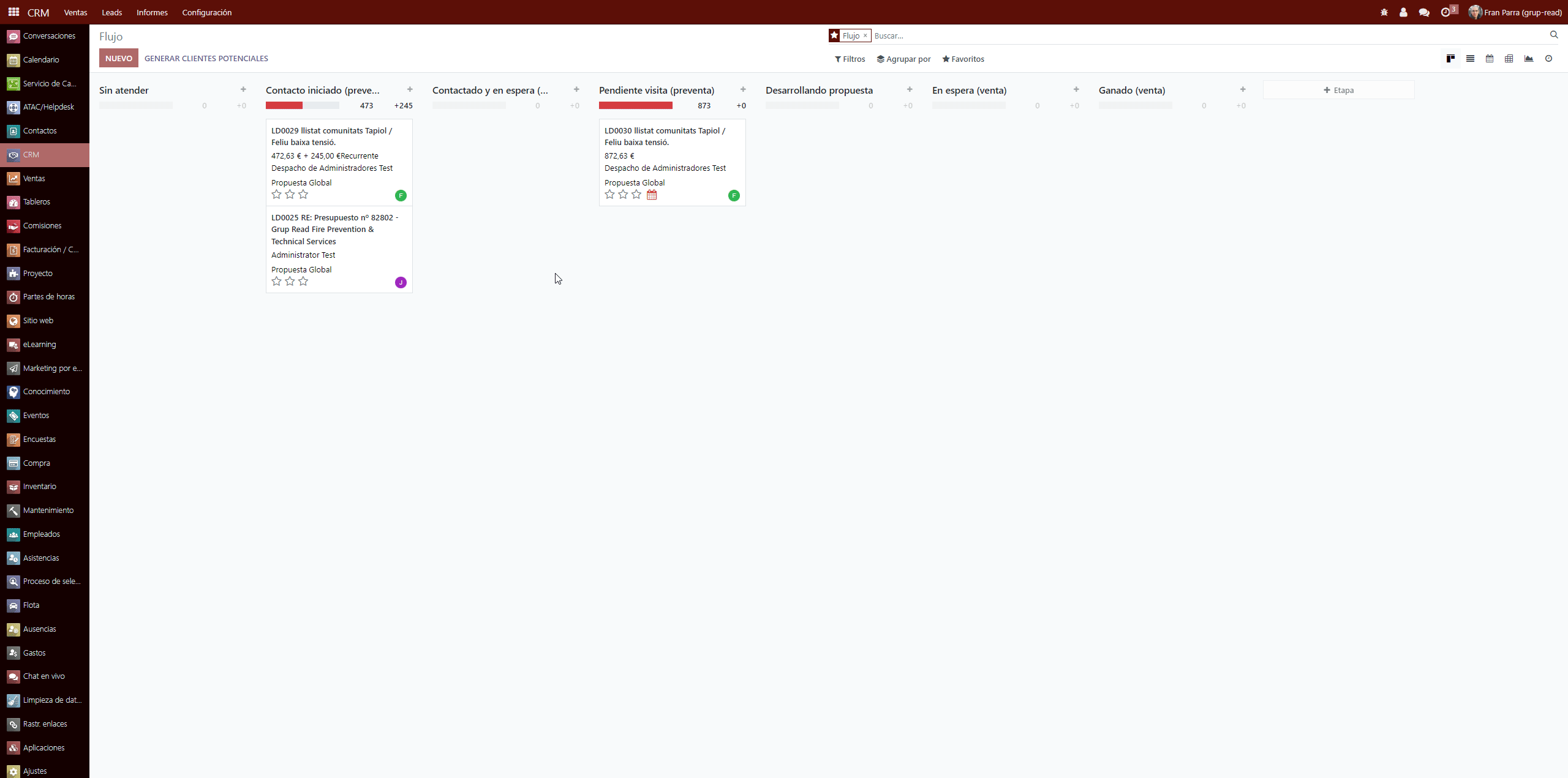1568x778 pixels.
Task: Expand the Agrupar por dropdown
Action: (x=903, y=59)
